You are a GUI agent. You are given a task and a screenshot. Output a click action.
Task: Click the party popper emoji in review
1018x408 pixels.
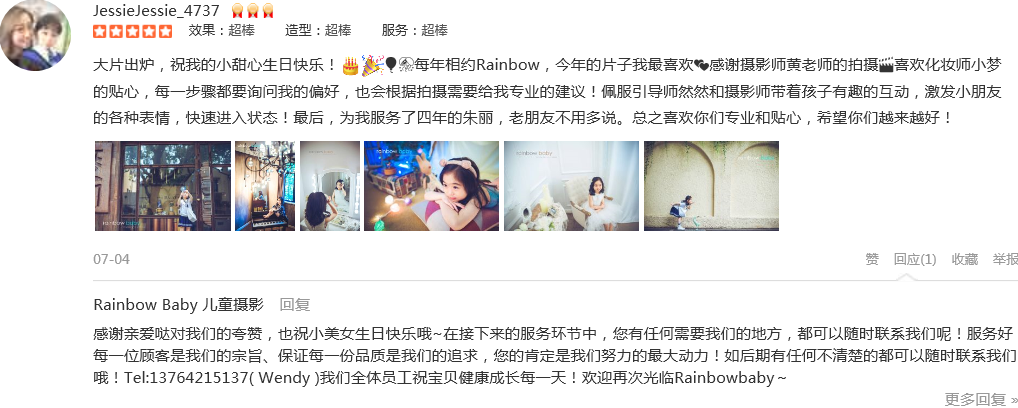coord(372,65)
